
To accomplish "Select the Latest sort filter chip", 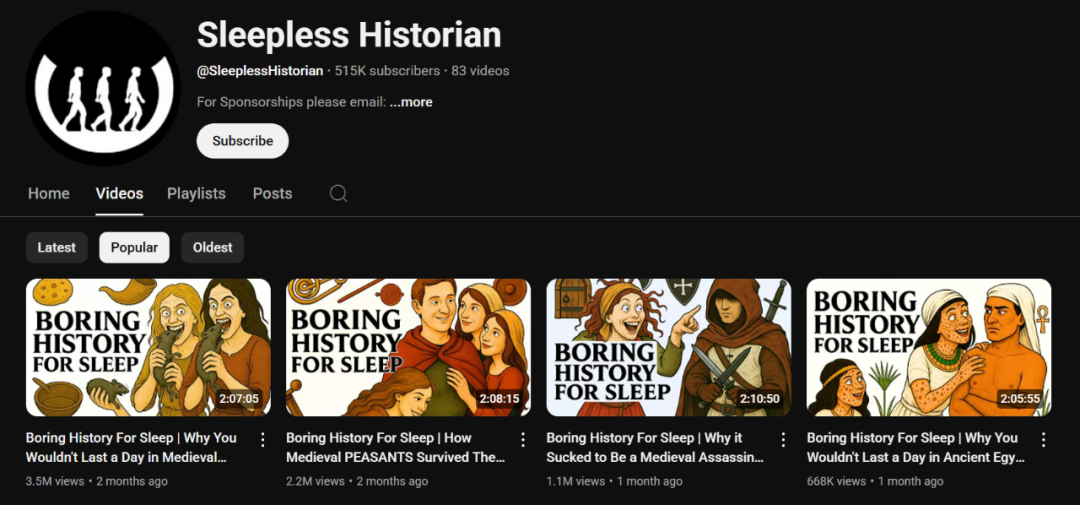I will click(x=57, y=247).
